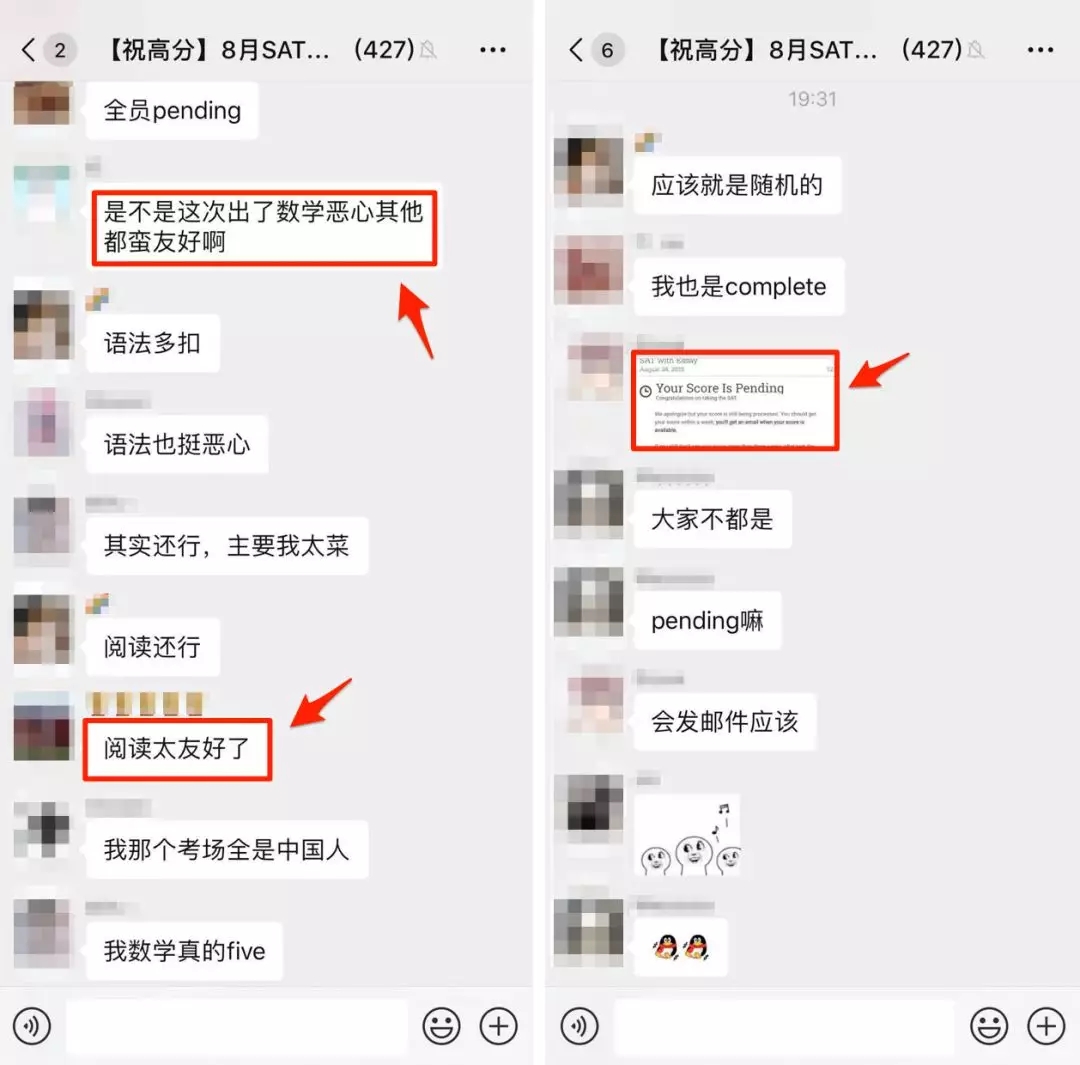Tap the back arrow in the right chat
The image size is (1080, 1065).
pos(576,50)
